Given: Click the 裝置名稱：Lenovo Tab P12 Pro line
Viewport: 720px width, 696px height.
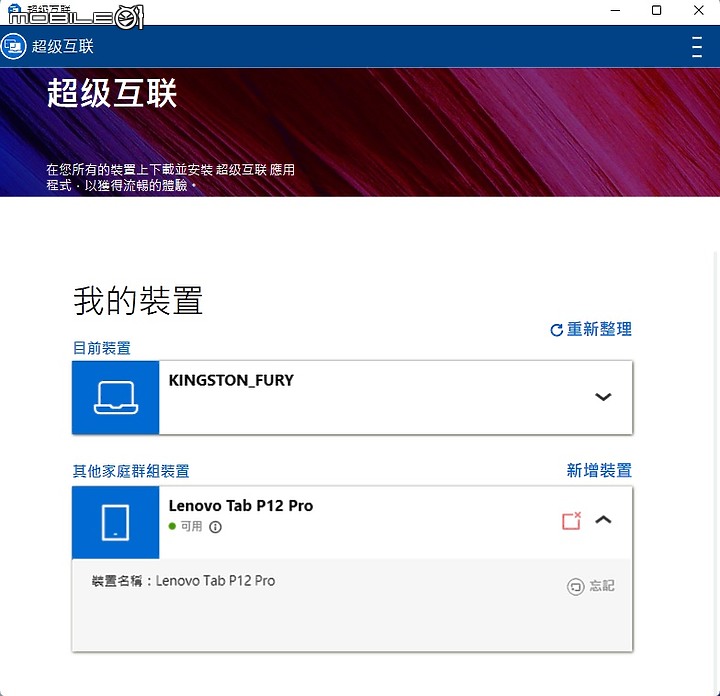Looking at the screenshot, I should click(x=183, y=581).
